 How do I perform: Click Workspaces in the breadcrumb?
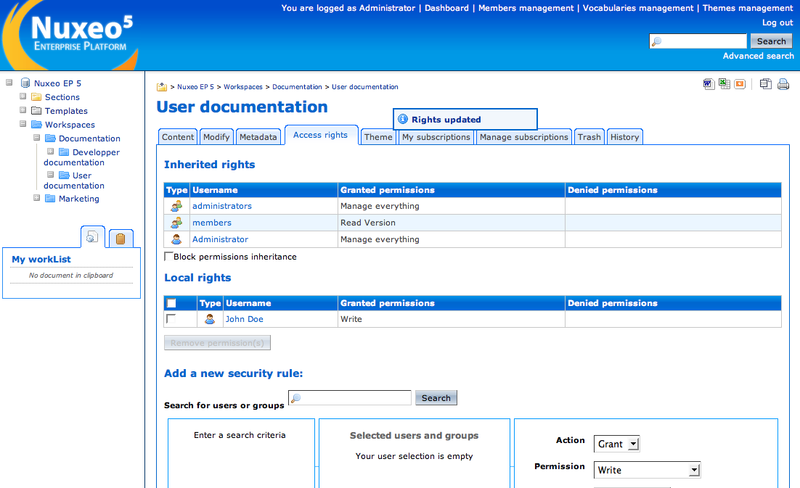click(x=243, y=87)
